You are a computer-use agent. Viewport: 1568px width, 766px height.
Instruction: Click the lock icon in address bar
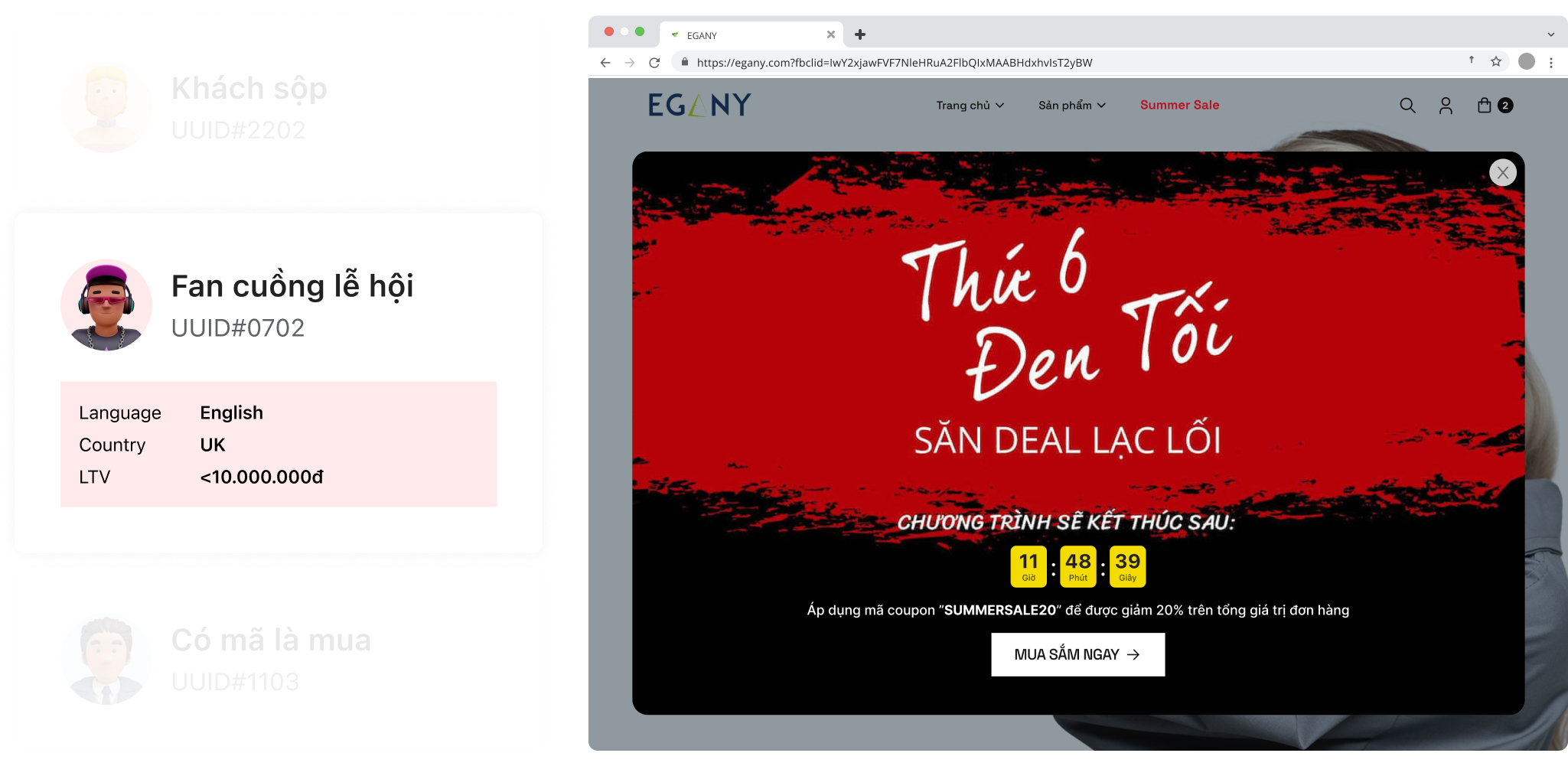(684, 62)
